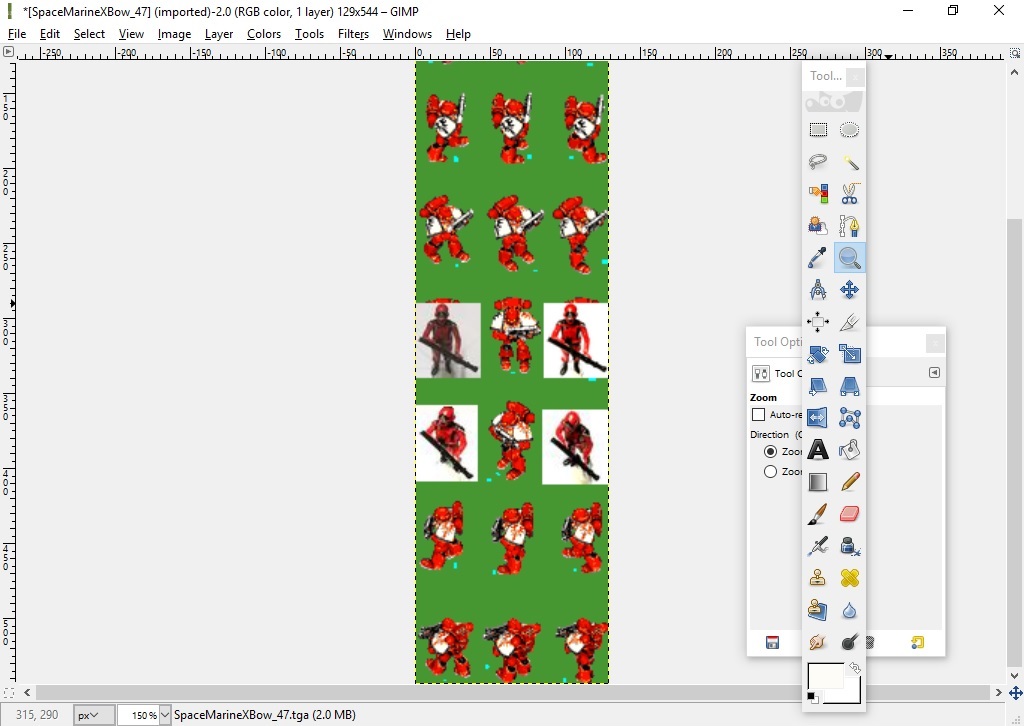Open the Layer menu
The height and width of the screenshot is (726, 1024).
219,34
